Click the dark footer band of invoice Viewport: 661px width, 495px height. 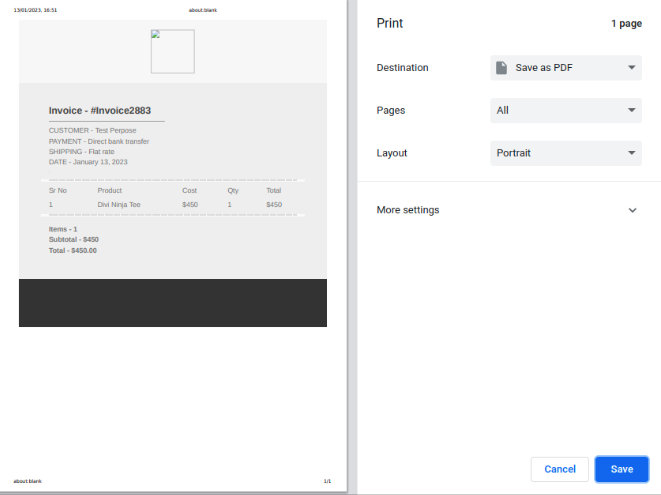point(172,302)
